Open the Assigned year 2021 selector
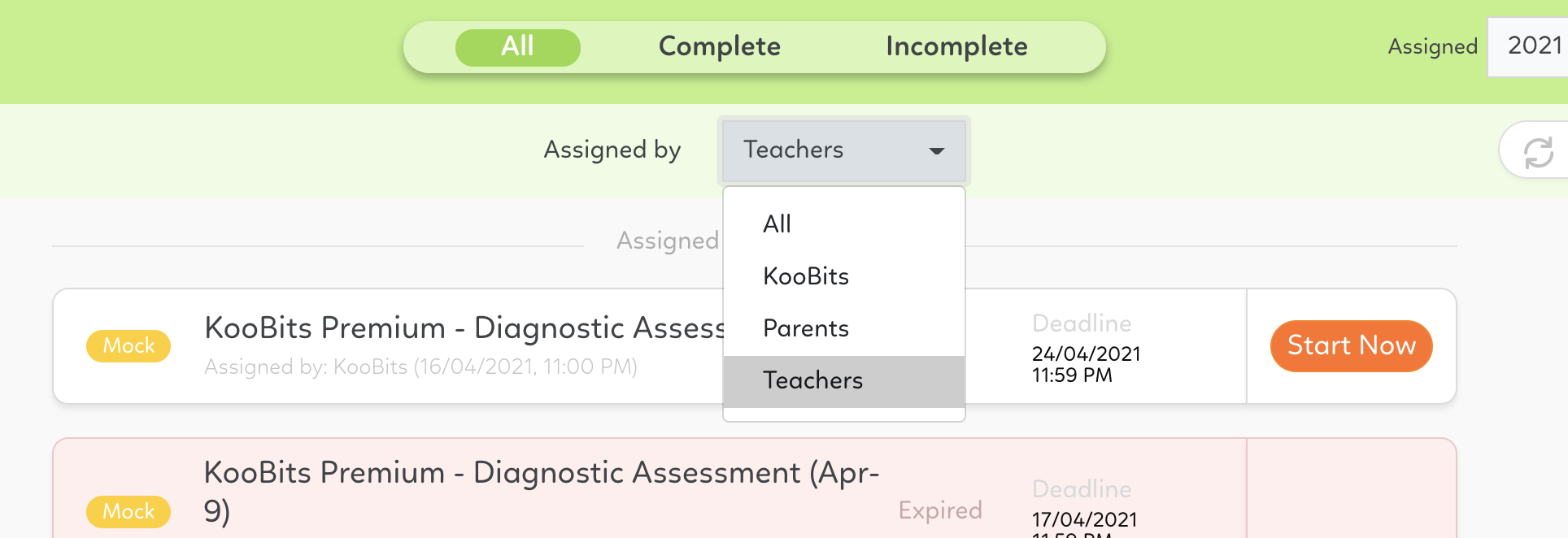Viewport: 1568px width, 538px height. click(x=1529, y=46)
